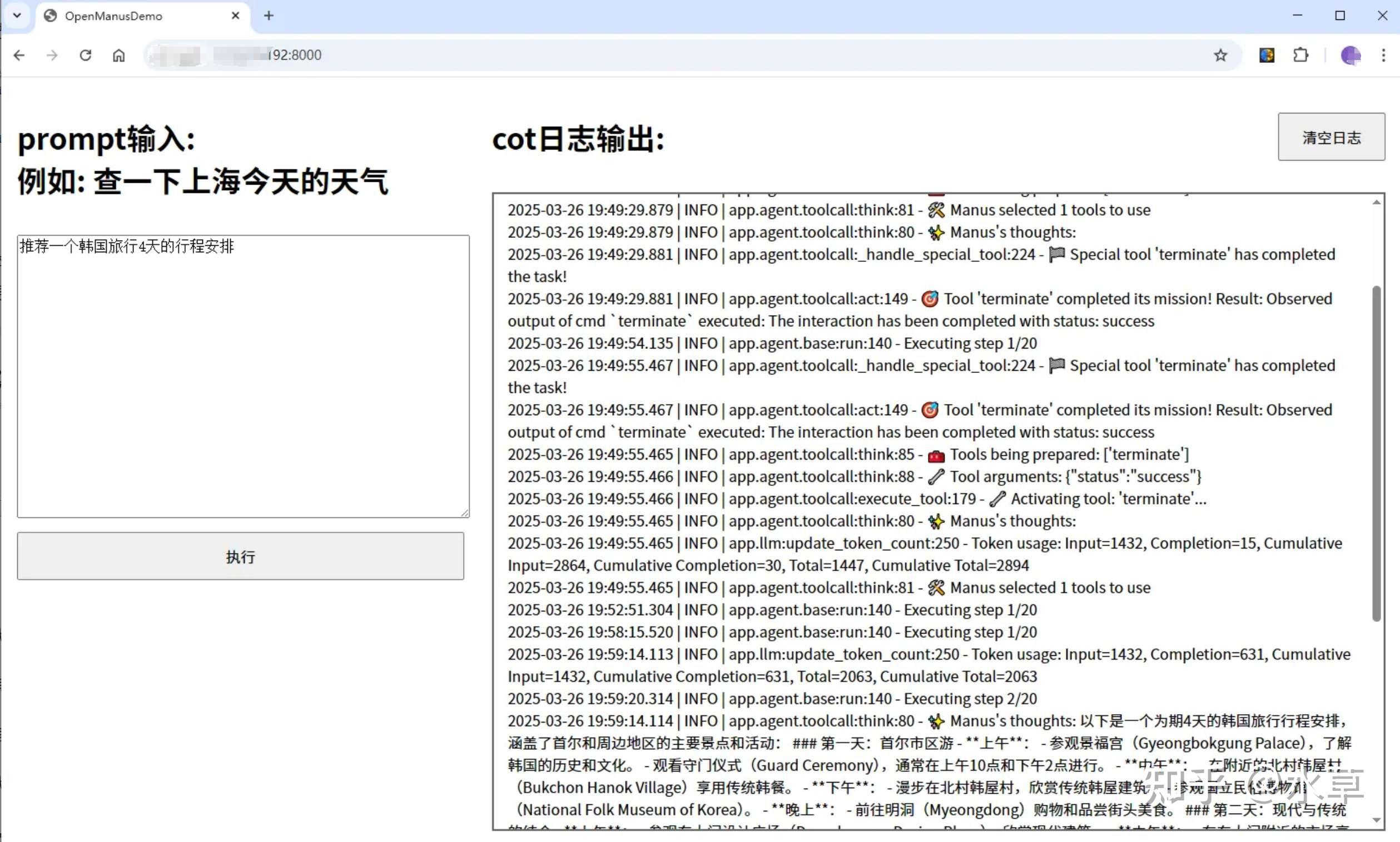This screenshot has height=842, width=1400.
Task: Click the OpenManusDemo tab favicon
Action: coord(50,16)
